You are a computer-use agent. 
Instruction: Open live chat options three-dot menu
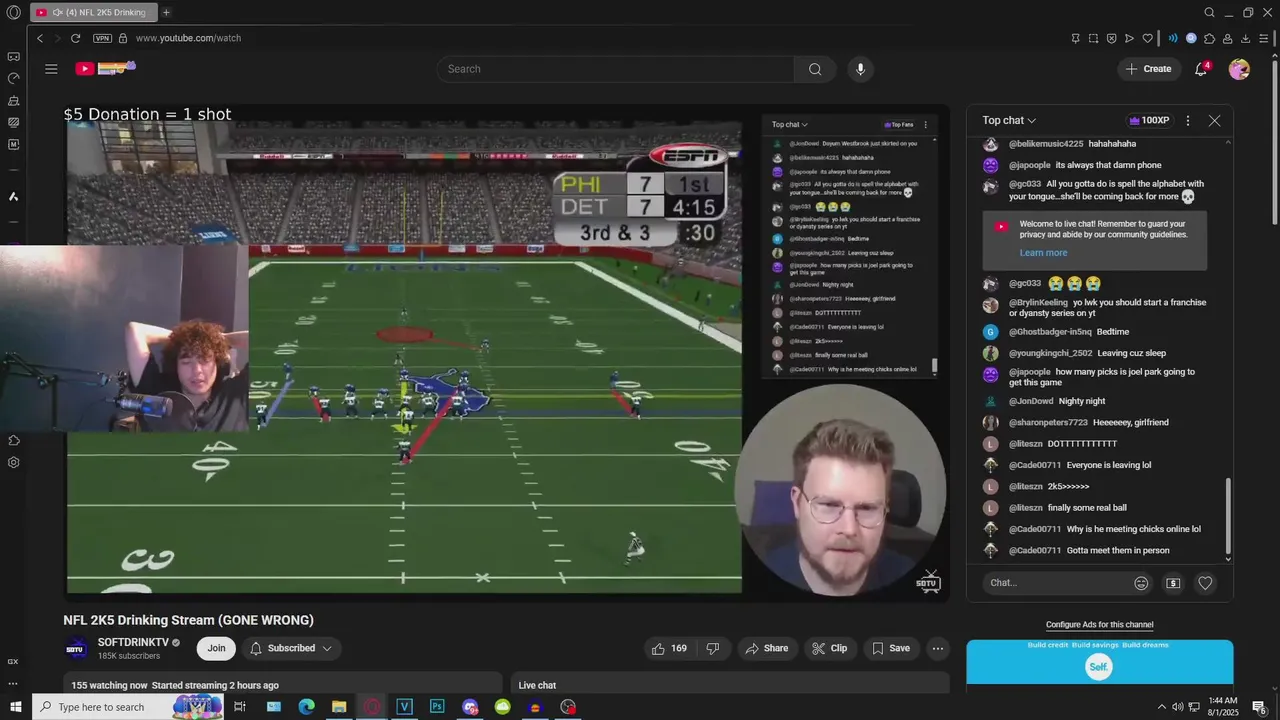click(x=1187, y=120)
